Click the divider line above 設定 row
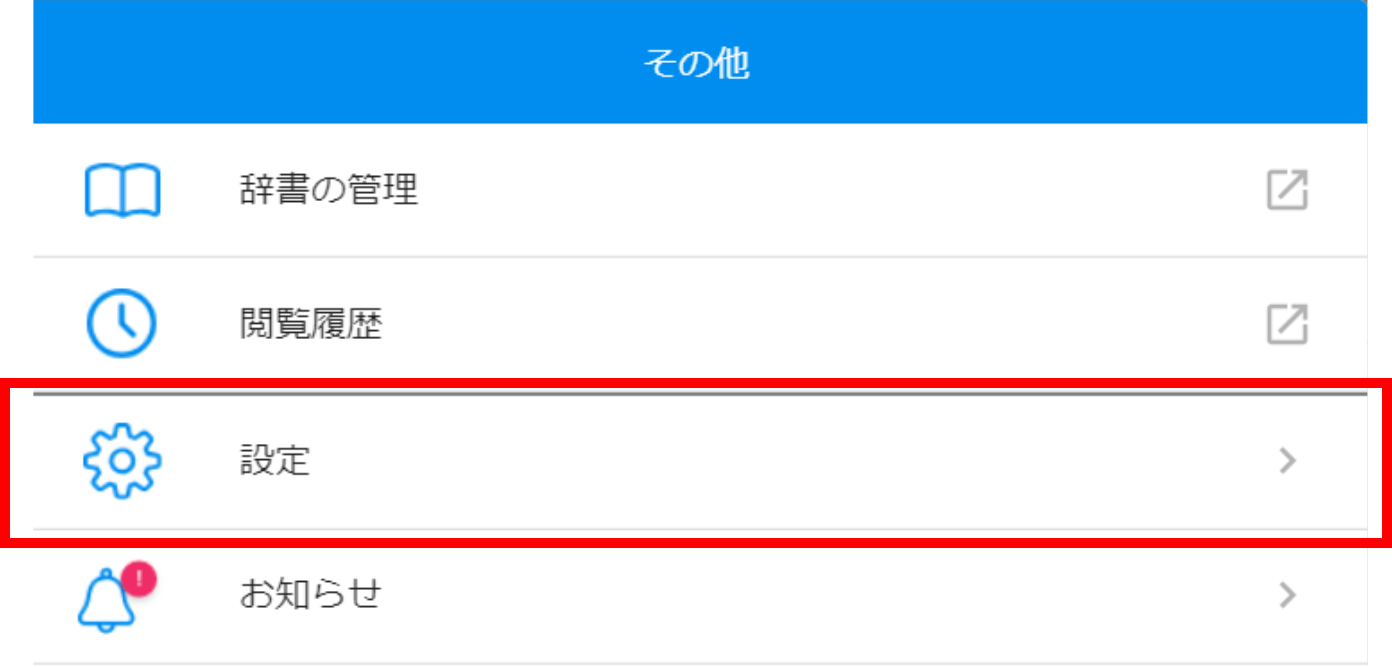The width and height of the screenshot is (1392, 667). [700, 393]
